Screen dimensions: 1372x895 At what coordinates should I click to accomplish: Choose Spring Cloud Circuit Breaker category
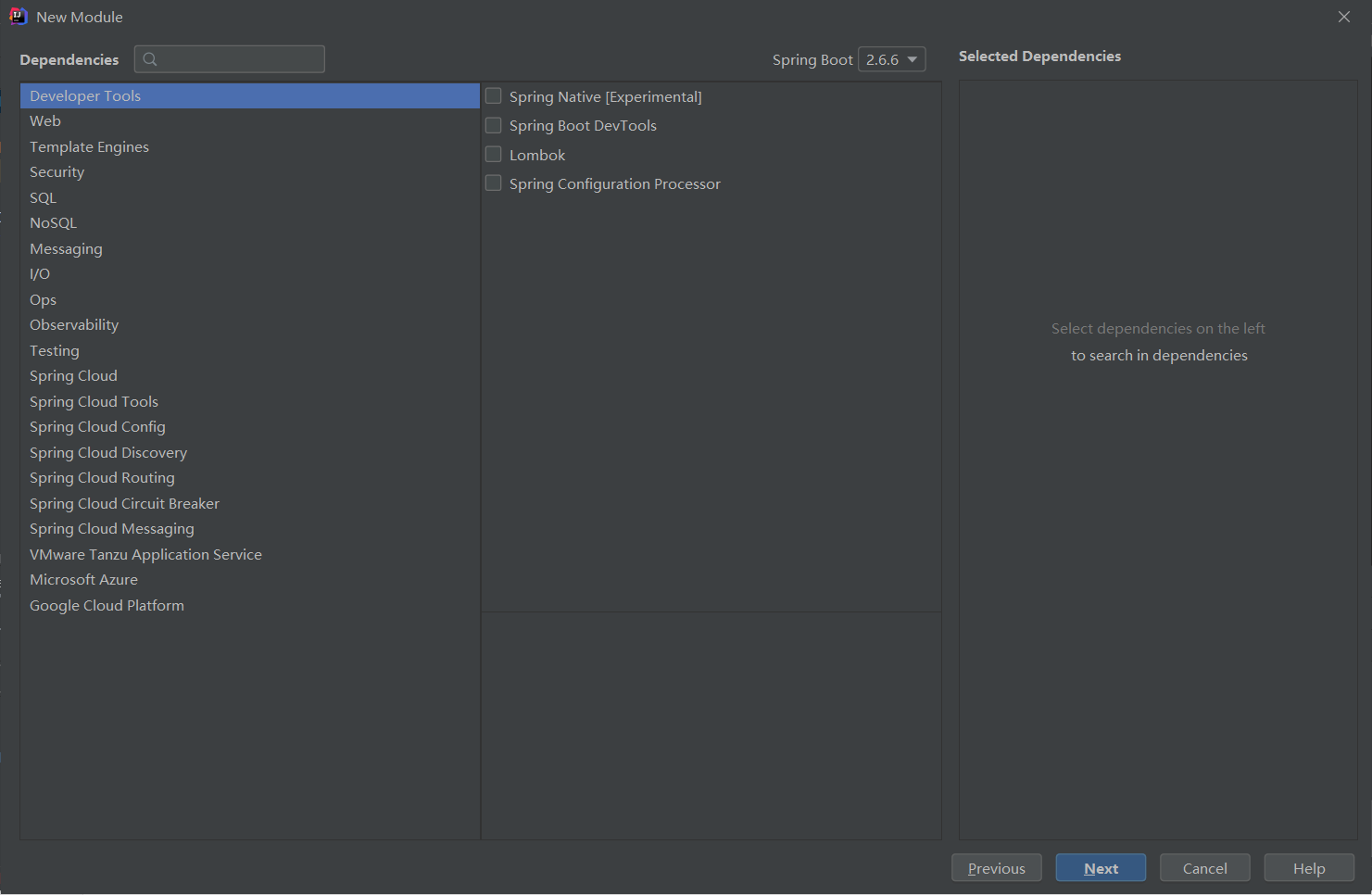click(x=250, y=503)
